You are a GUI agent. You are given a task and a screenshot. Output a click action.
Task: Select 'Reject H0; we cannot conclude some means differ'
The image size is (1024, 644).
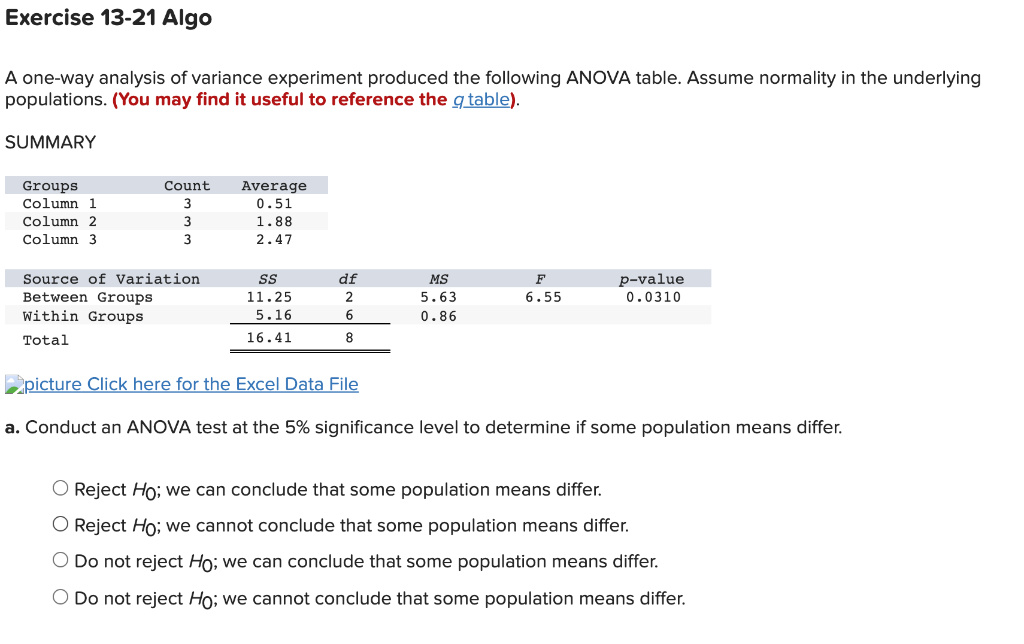60,524
